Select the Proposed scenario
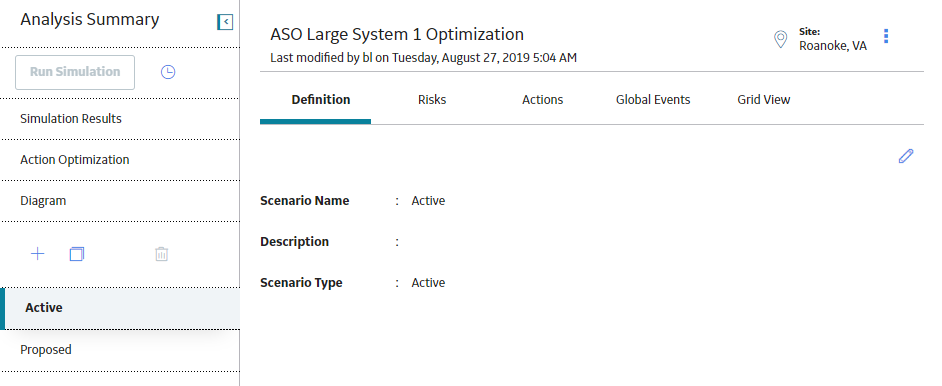This screenshot has width=942, height=386. [120, 349]
